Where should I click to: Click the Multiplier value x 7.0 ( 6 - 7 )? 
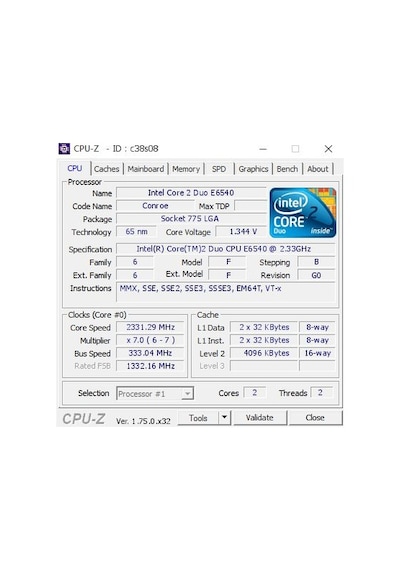click(150, 340)
